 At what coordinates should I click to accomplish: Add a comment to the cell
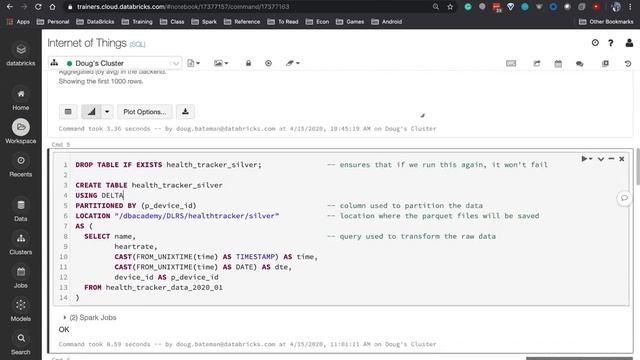click(x=624, y=198)
